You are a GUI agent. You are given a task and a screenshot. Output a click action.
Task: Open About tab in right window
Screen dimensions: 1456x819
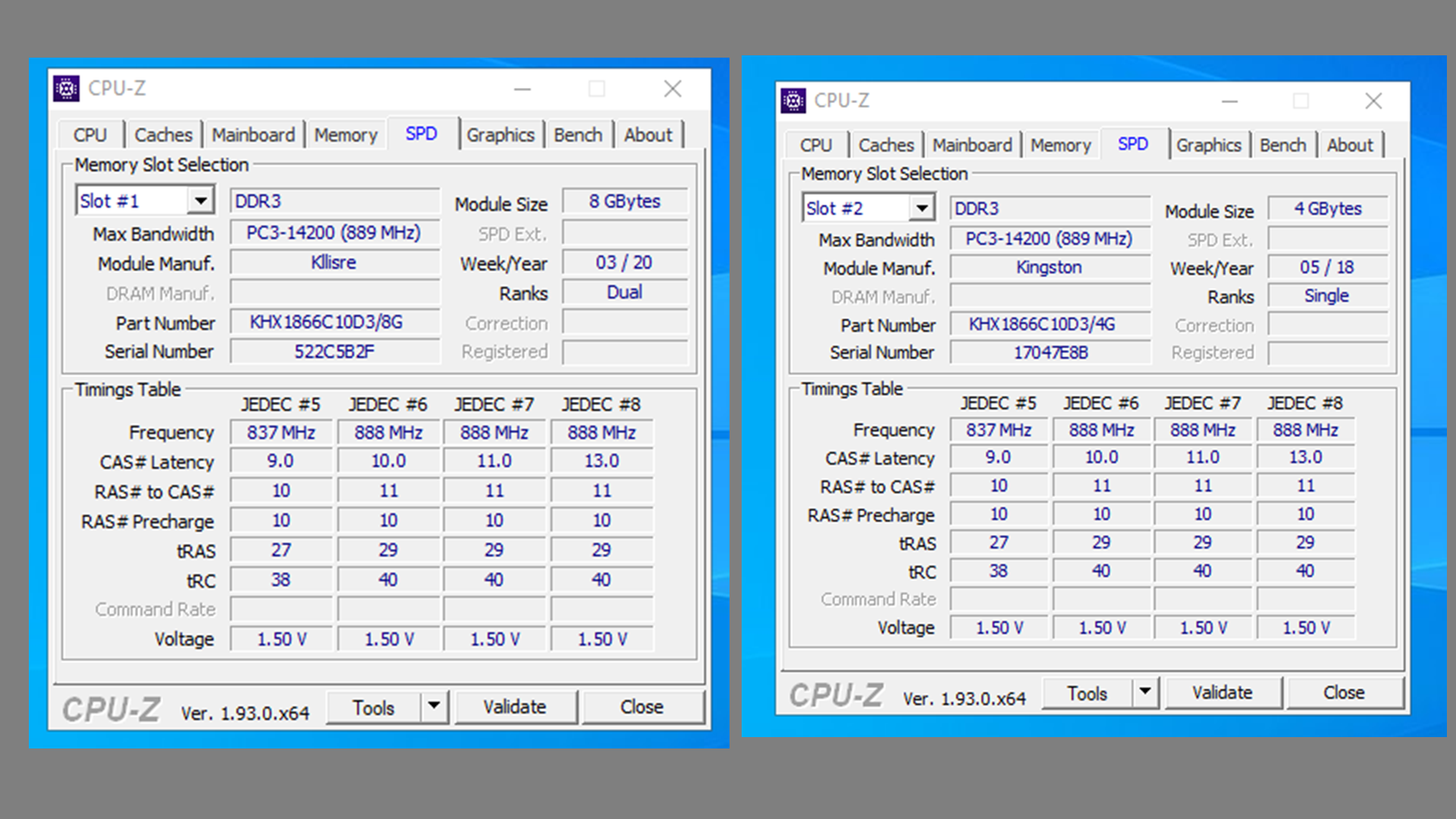pyautogui.click(x=1350, y=145)
